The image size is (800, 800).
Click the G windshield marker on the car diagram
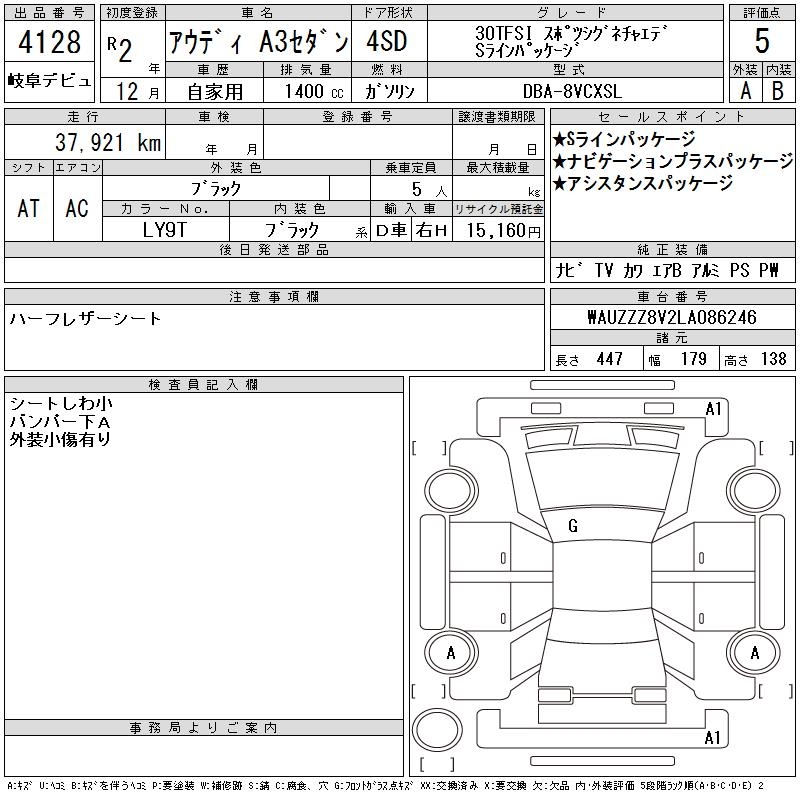click(573, 526)
